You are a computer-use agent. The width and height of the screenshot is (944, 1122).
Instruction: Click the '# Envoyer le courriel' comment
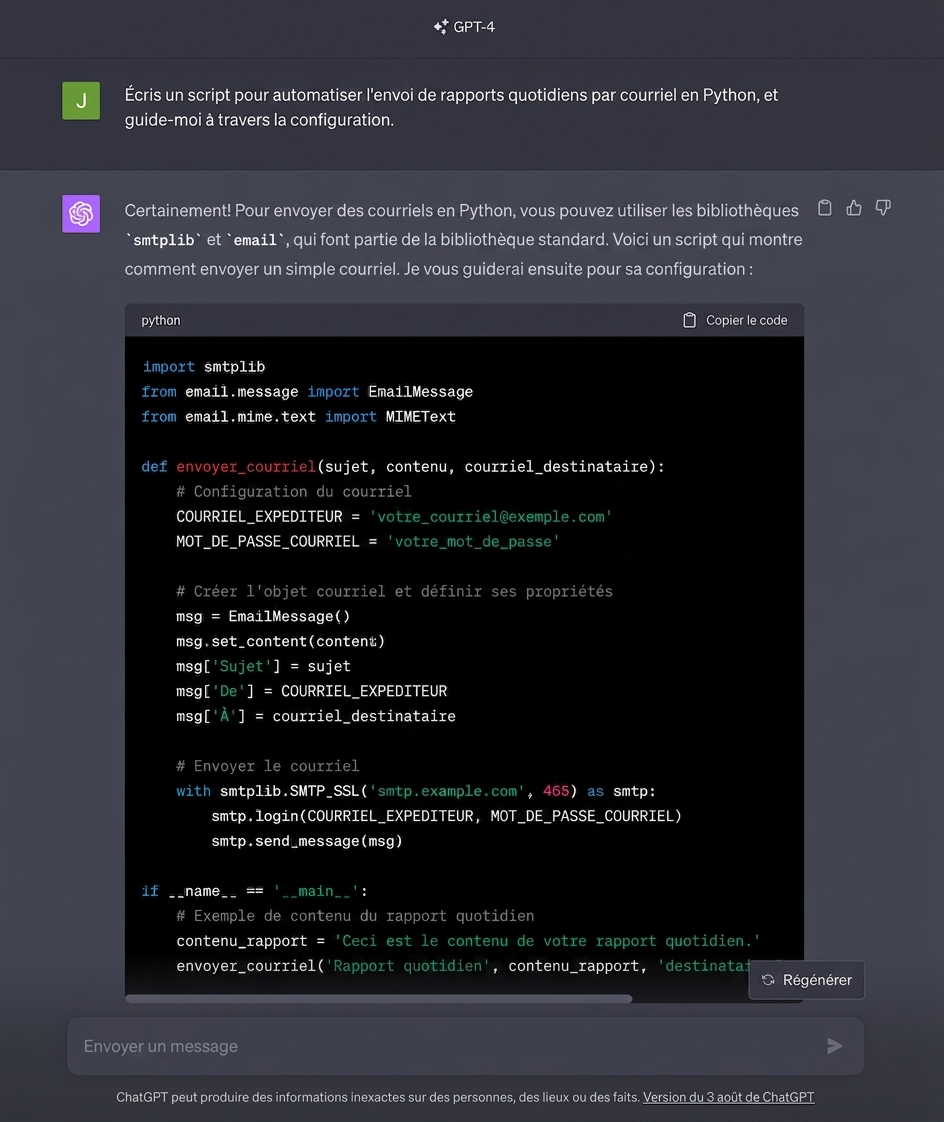268,766
